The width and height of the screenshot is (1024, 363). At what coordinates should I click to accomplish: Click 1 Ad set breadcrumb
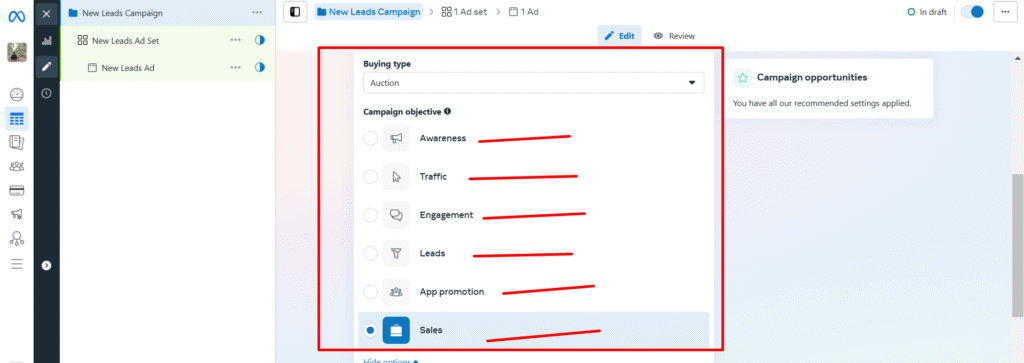coord(464,12)
